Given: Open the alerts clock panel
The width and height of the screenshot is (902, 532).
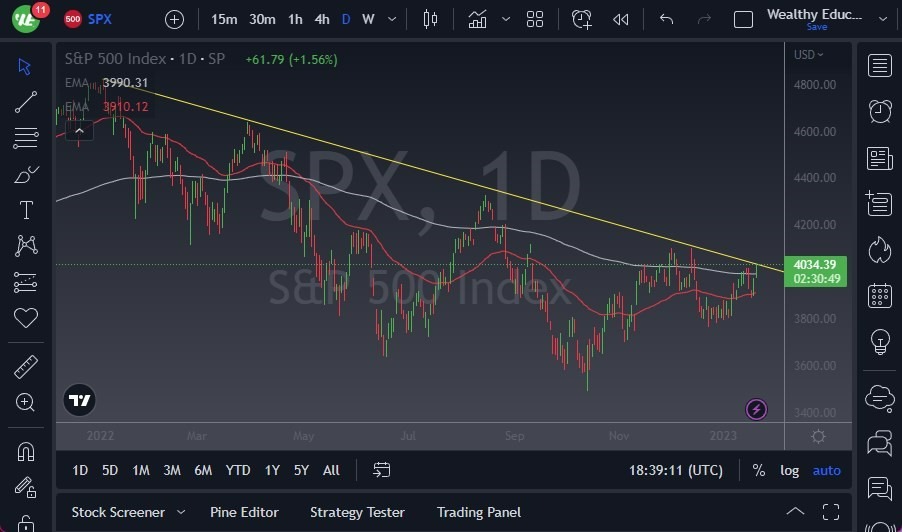Looking at the screenshot, I should click(x=880, y=112).
